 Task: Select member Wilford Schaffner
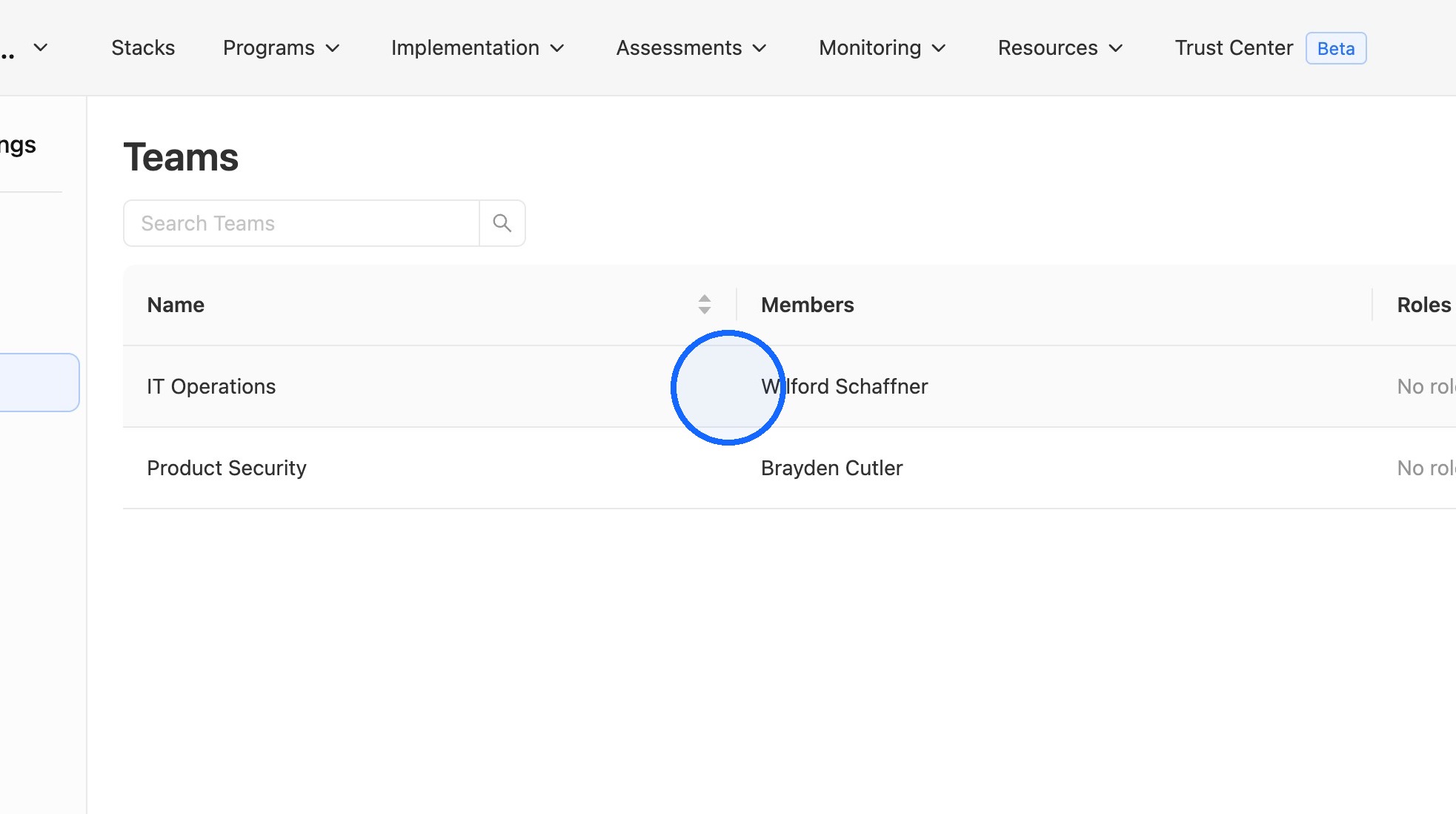(x=844, y=386)
